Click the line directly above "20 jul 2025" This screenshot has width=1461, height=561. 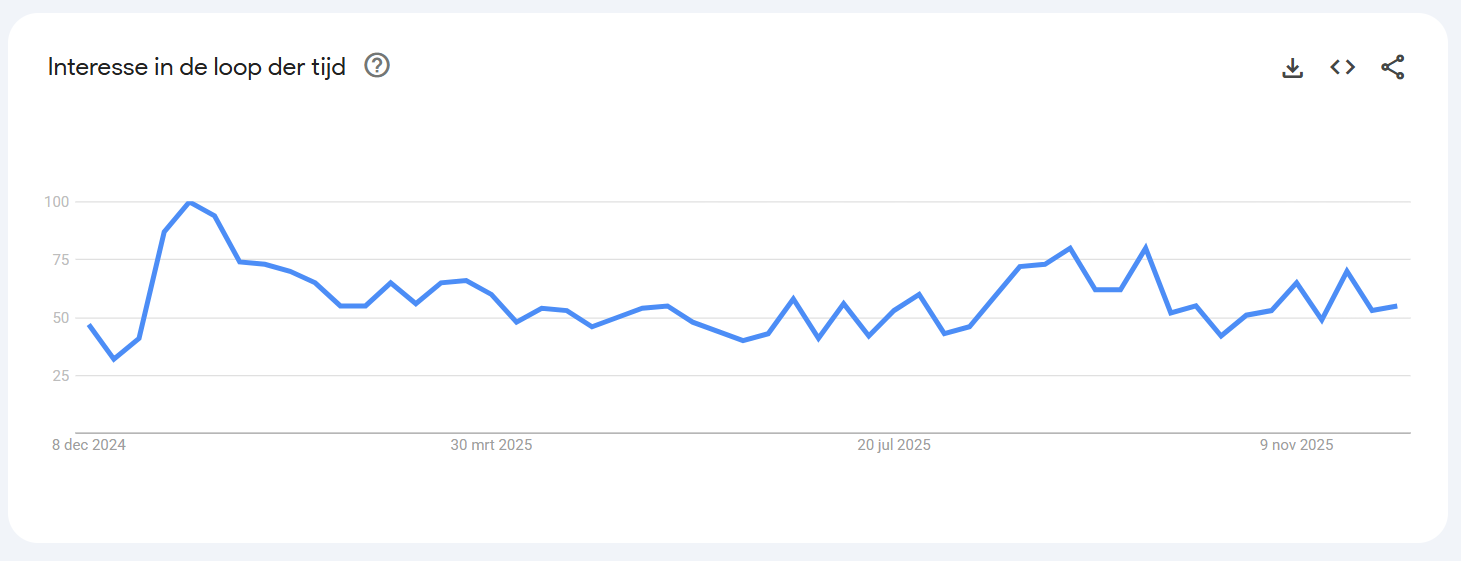[x=894, y=309]
